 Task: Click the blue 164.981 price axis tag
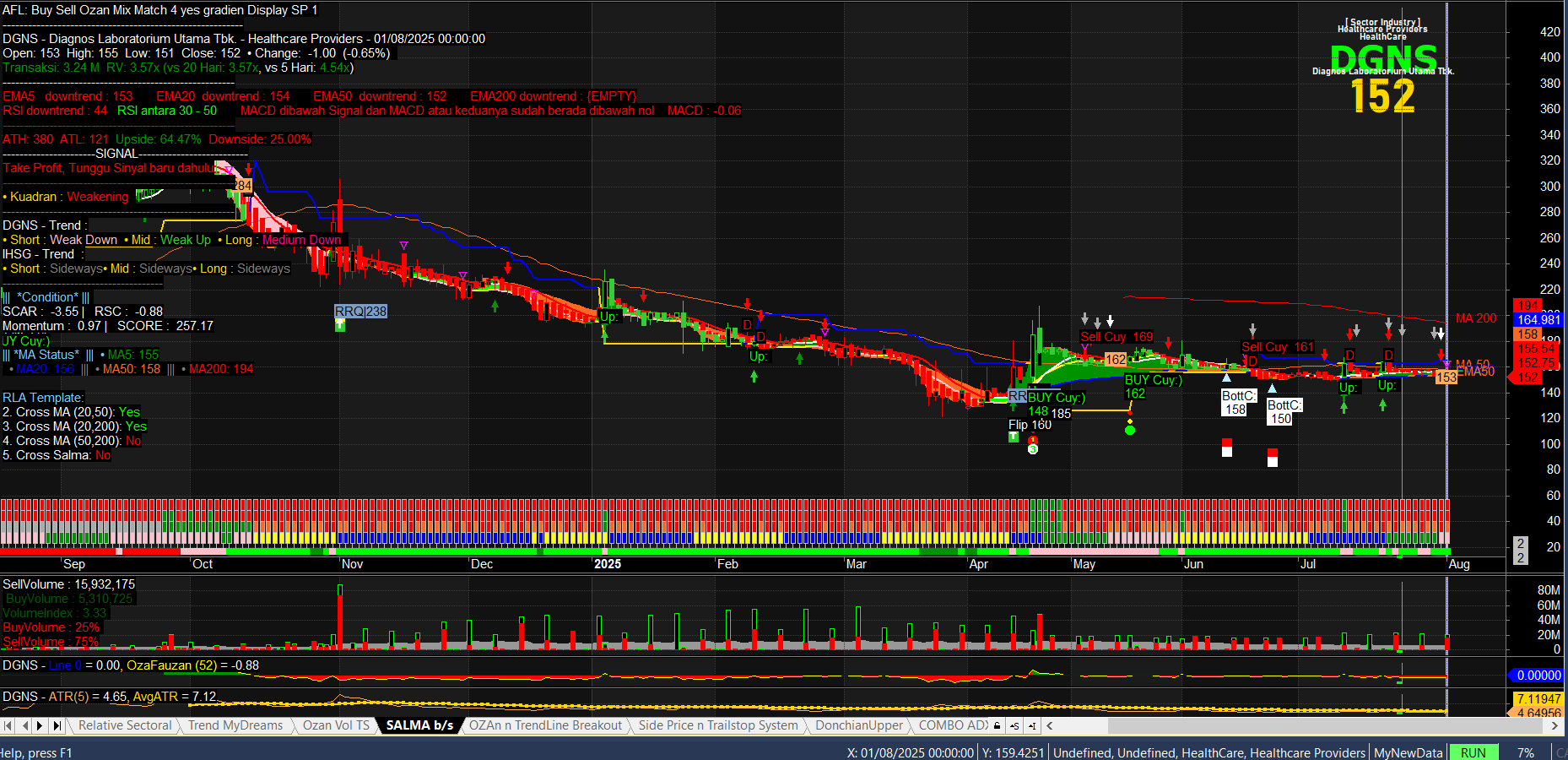[x=1538, y=320]
